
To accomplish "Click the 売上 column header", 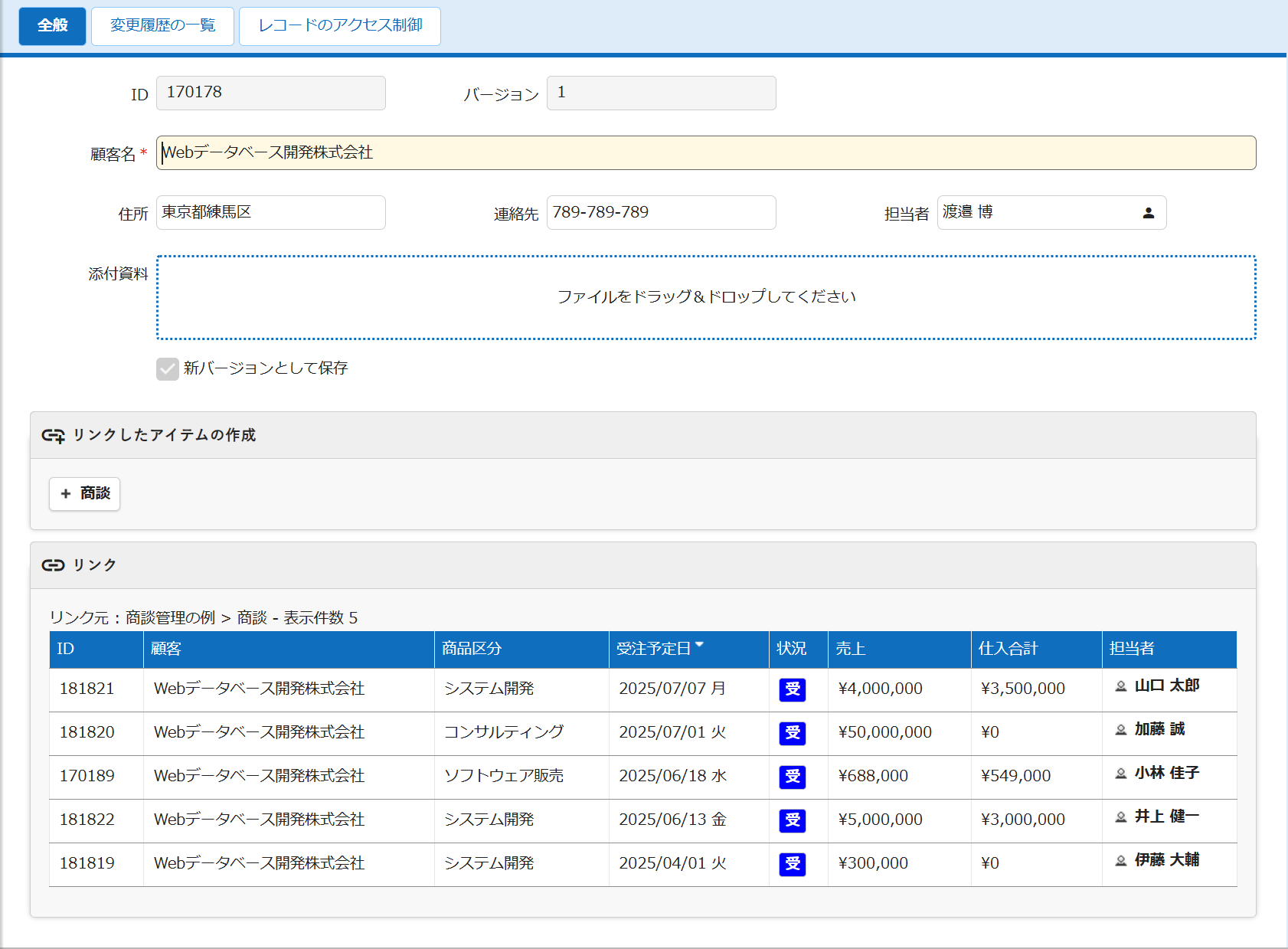I will pos(899,650).
